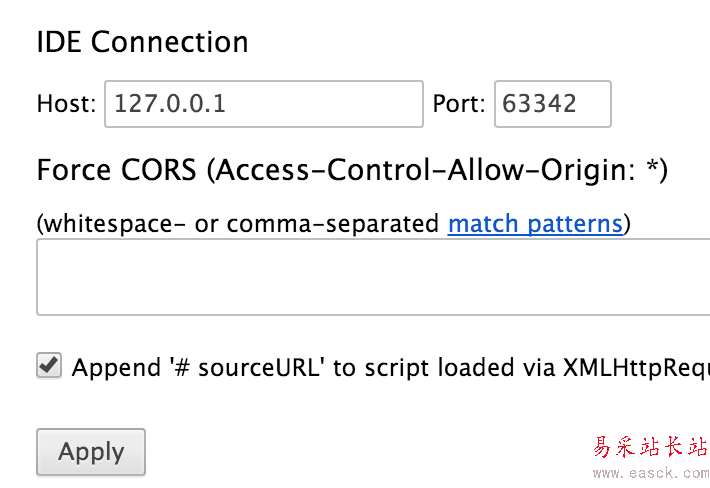Click the Host input field
This screenshot has height=488, width=710.
click(263, 104)
